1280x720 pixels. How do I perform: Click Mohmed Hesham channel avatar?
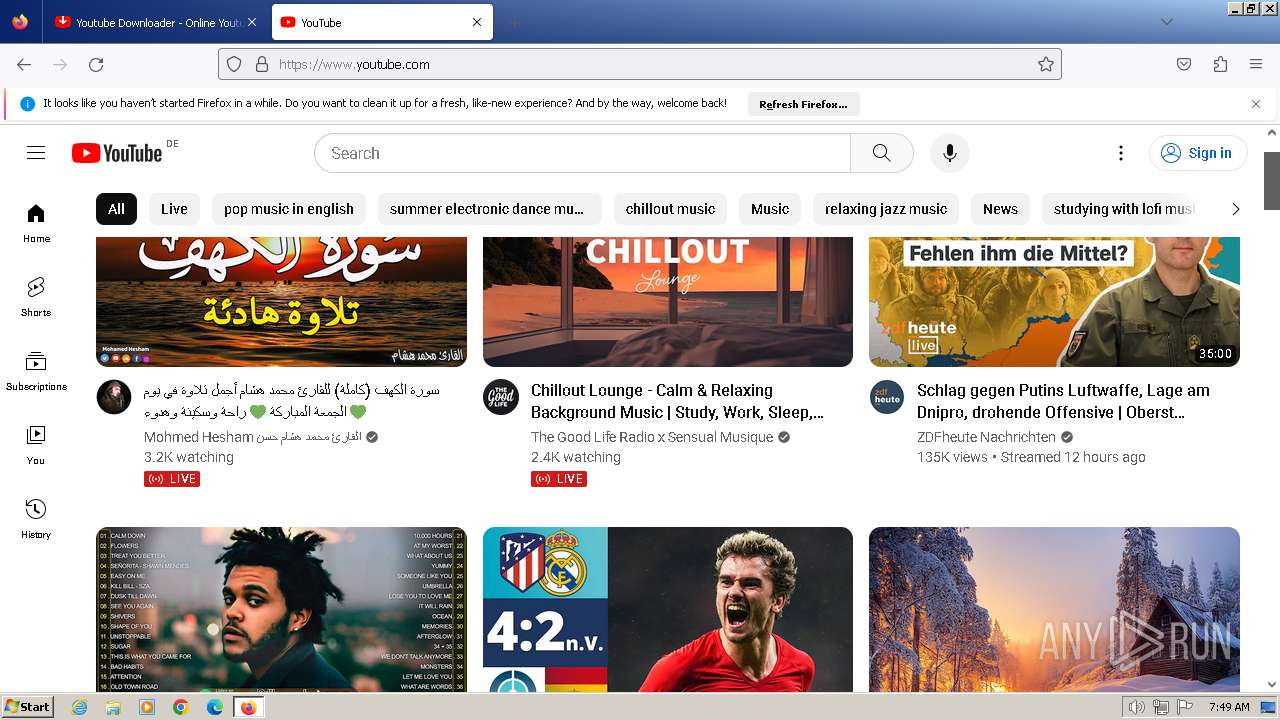[114, 397]
